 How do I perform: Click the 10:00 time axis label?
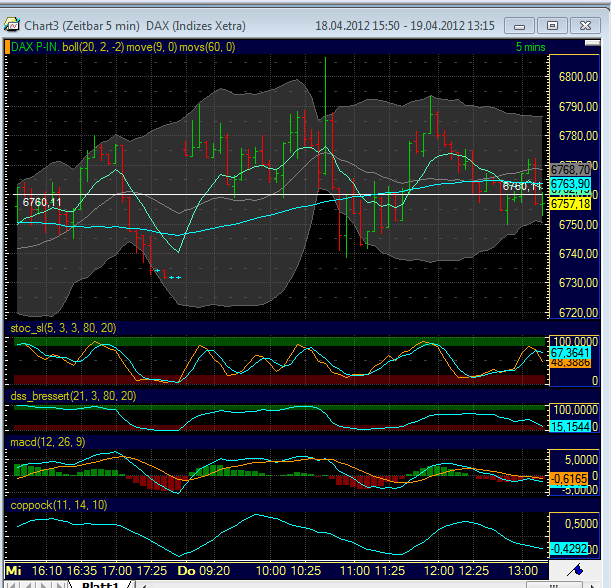(271, 571)
